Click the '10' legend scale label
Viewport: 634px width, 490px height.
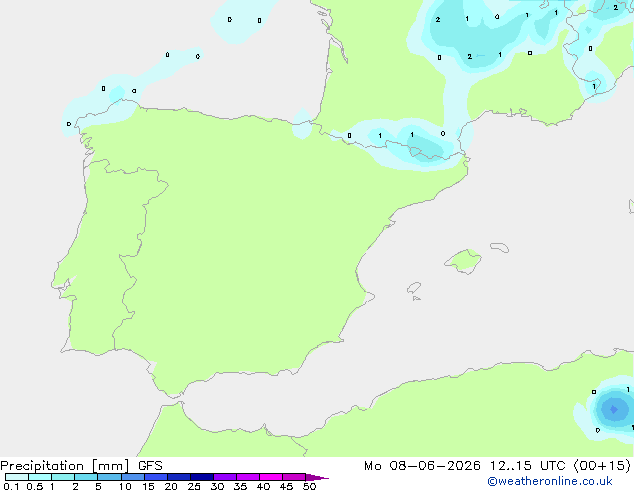tap(125, 486)
